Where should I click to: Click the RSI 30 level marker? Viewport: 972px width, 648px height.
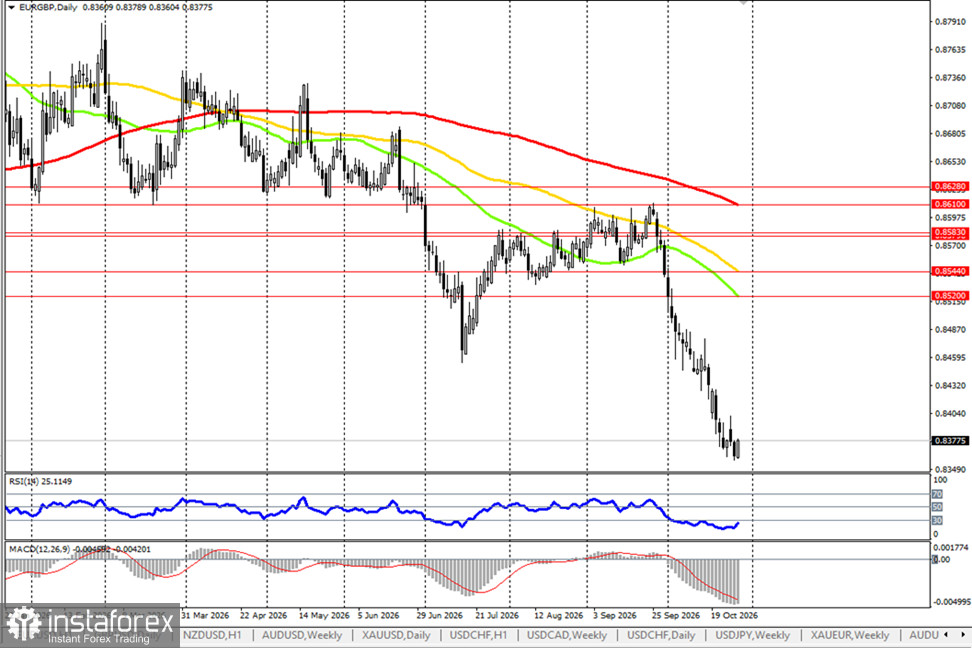pyautogui.click(x=937, y=521)
